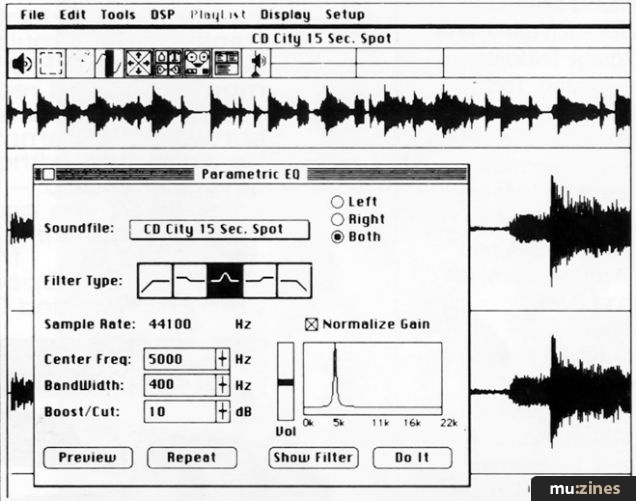The width and height of the screenshot is (636, 501).
Task: Click the Parametric EQ title bar
Action: [251, 174]
